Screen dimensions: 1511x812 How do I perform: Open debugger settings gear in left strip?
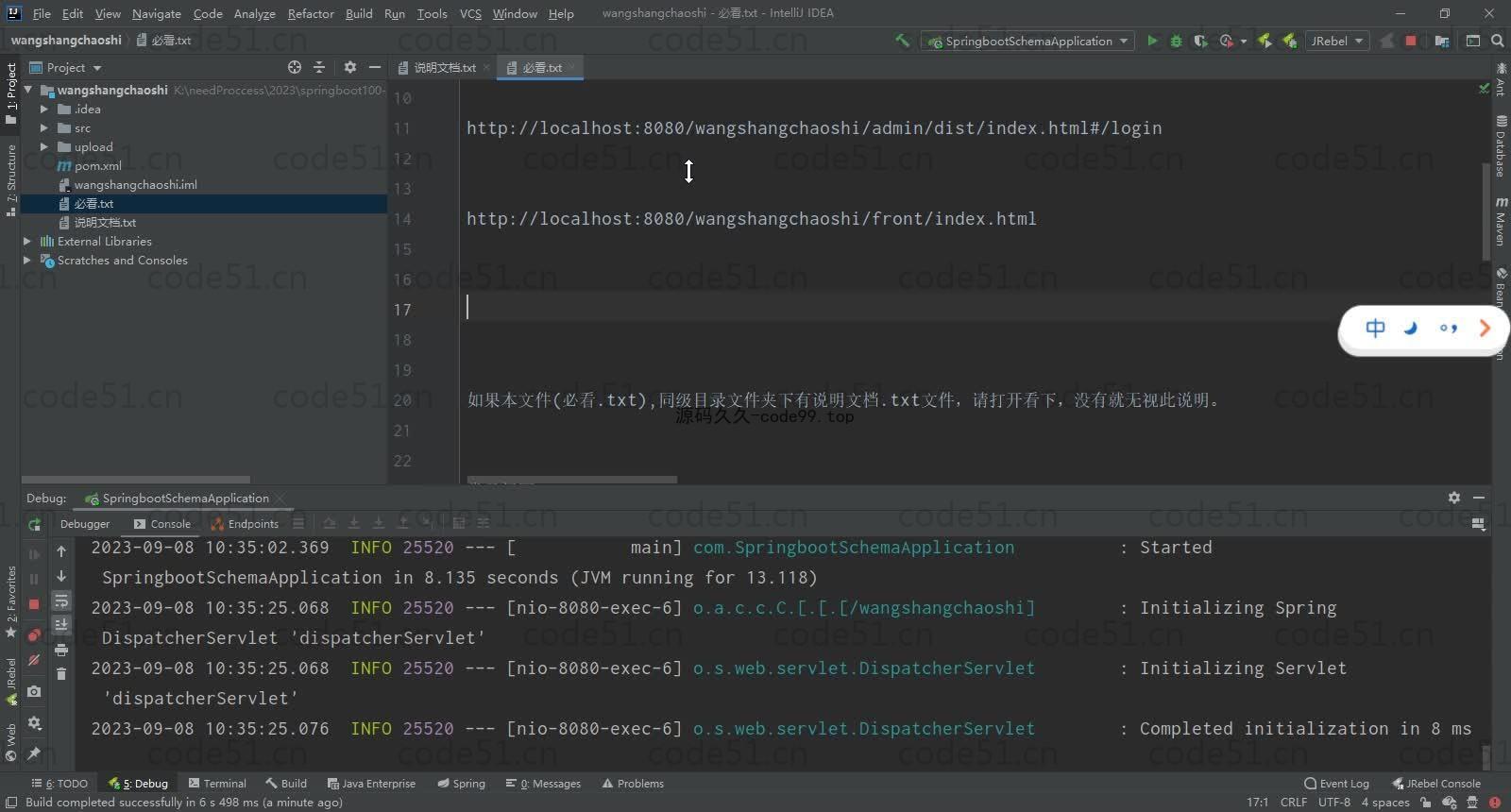tap(34, 723)
